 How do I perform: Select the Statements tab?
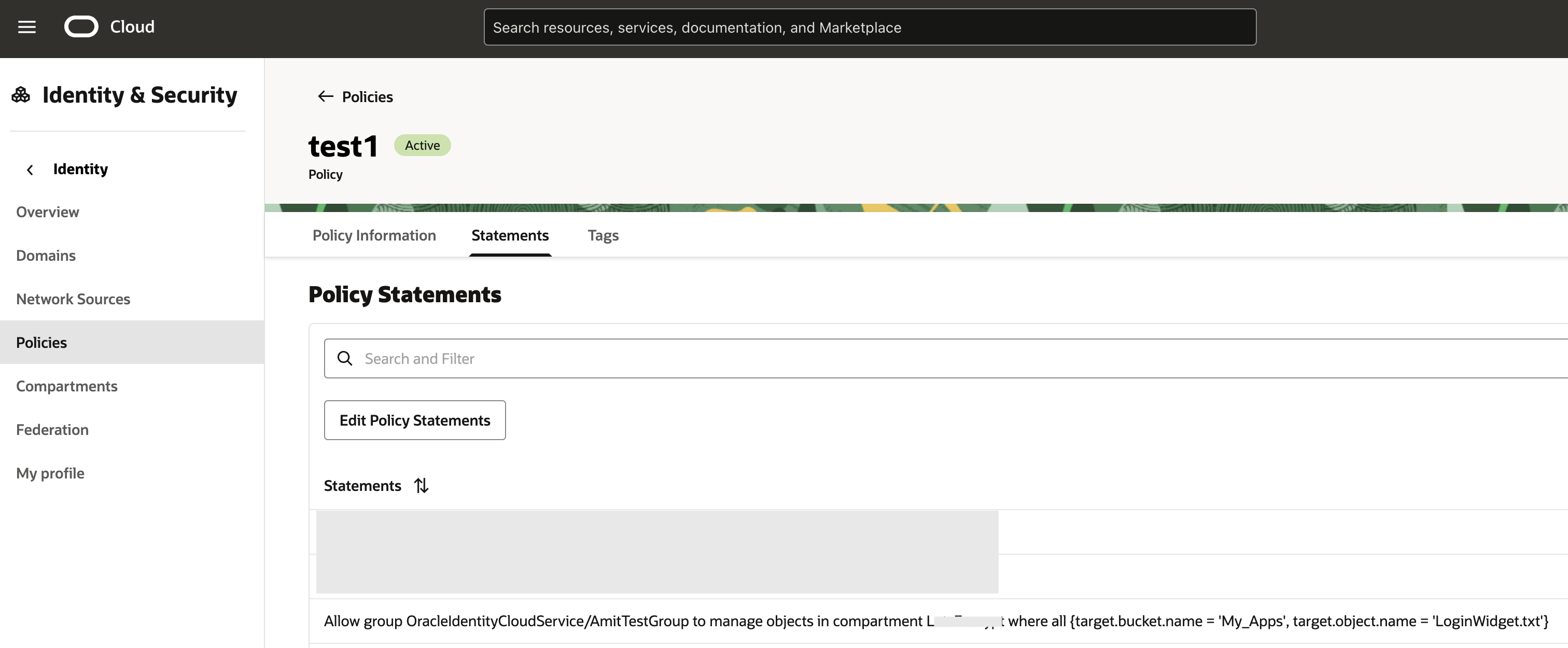click(510, 235)
